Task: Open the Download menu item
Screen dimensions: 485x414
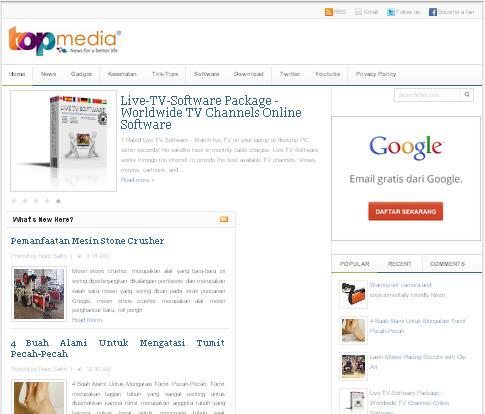Action: [x=249, y=74]
